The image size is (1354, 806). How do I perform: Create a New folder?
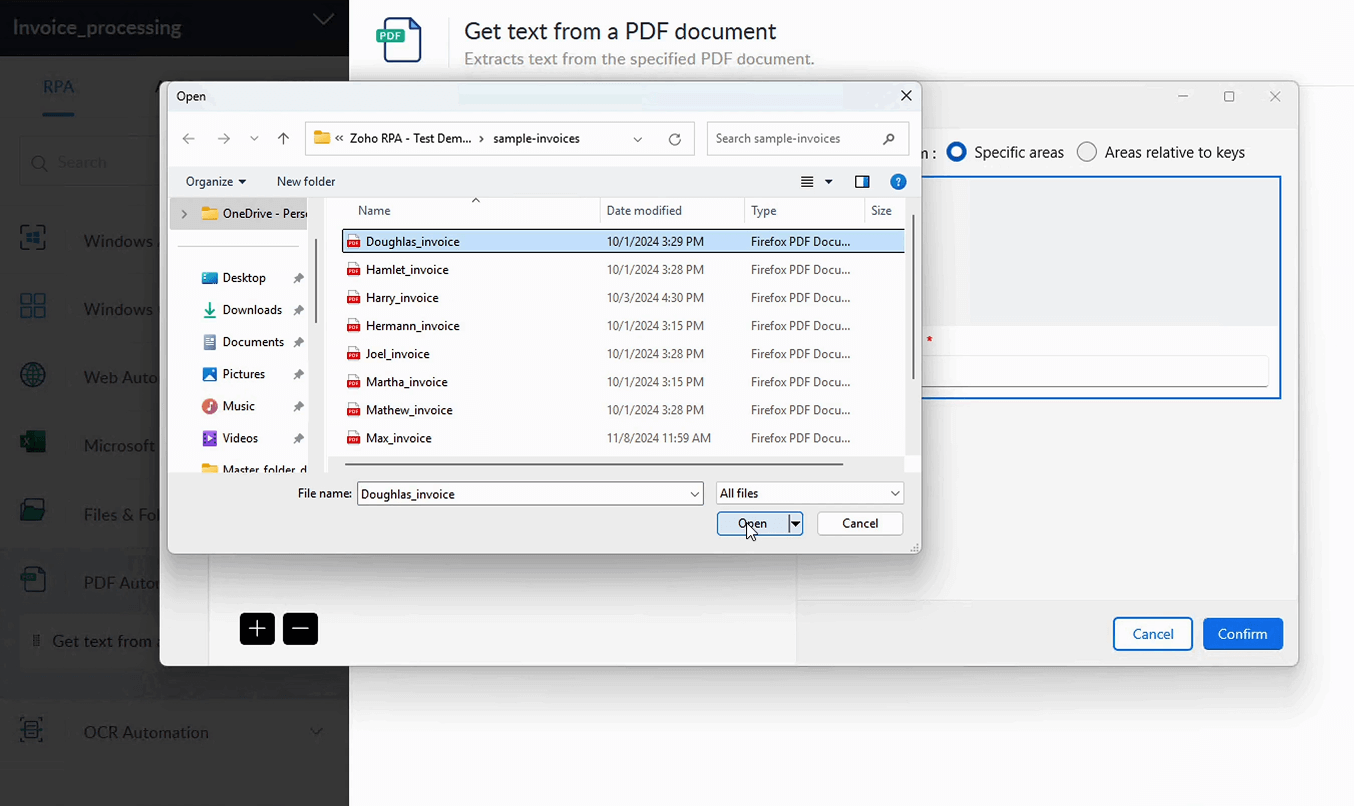click(305, 181)
